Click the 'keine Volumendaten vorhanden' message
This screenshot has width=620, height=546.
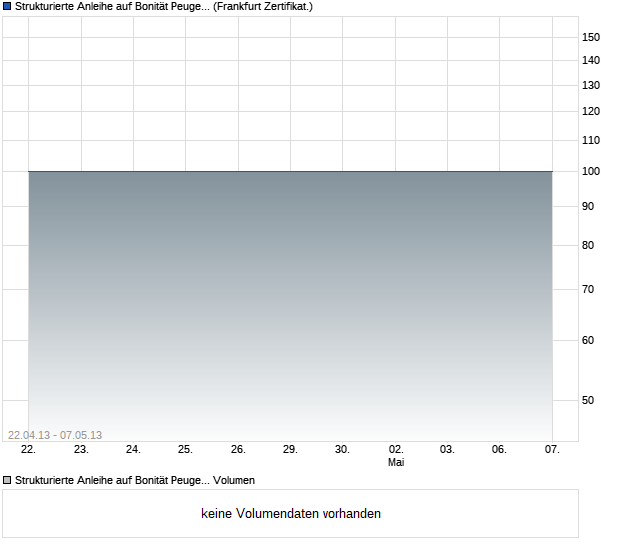pyautogui.click(x=291, y=514)
